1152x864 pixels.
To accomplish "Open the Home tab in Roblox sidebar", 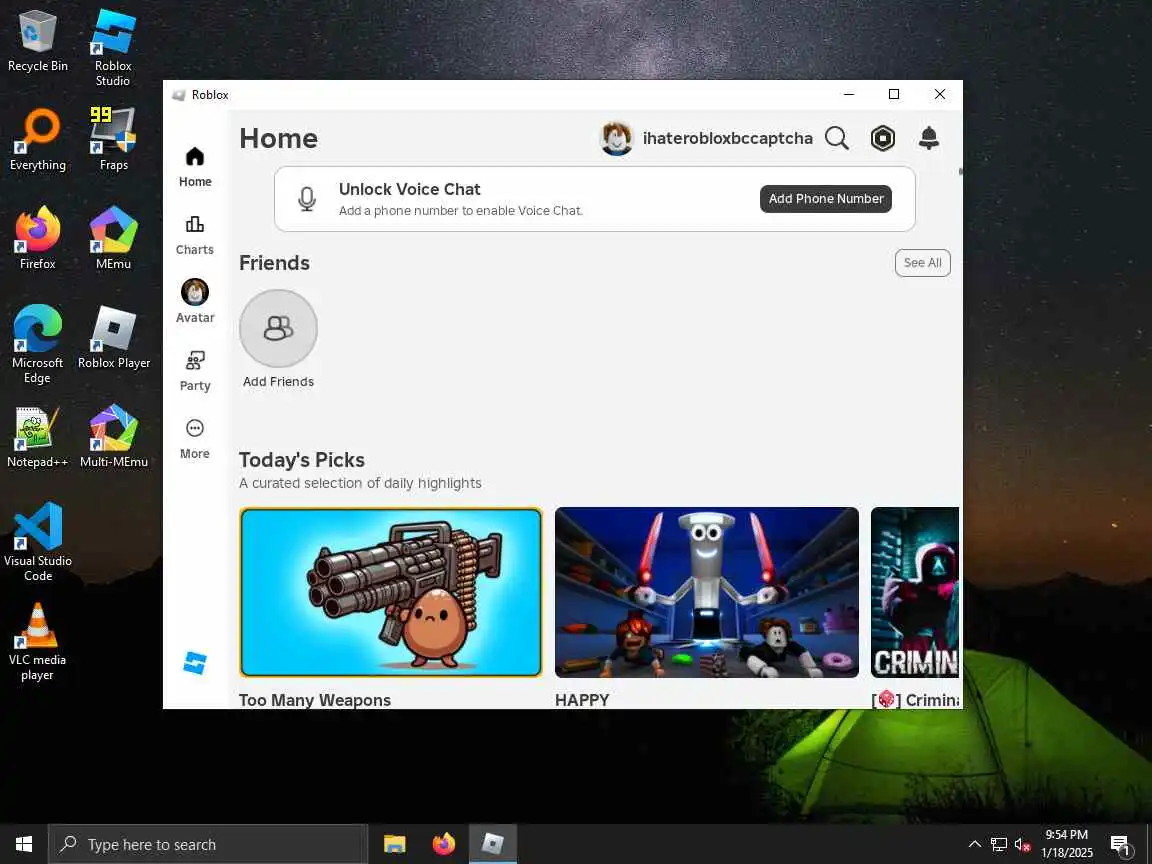I will tap(195, 167).
